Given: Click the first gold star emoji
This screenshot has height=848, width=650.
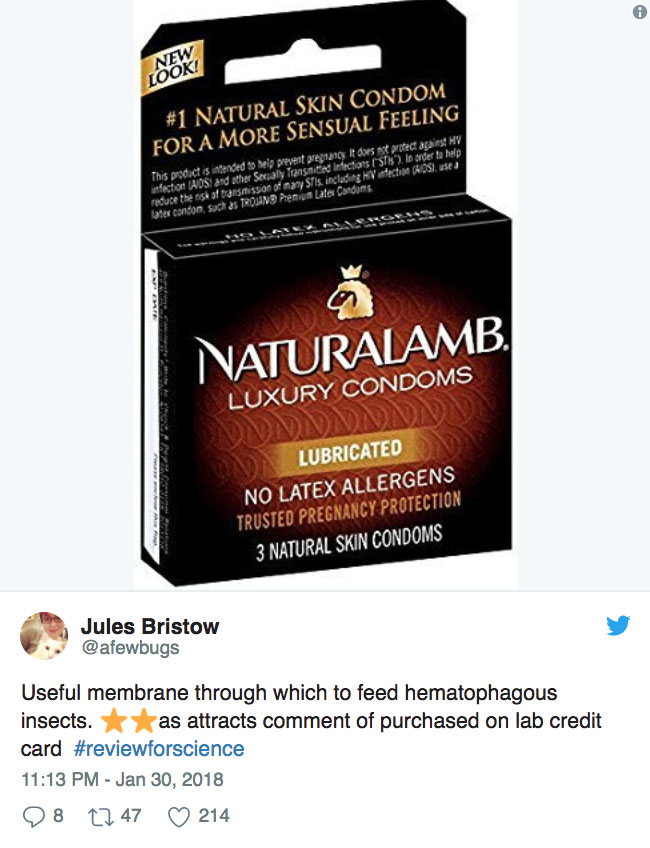Looking at the screenshot, I should click(114, 721).
